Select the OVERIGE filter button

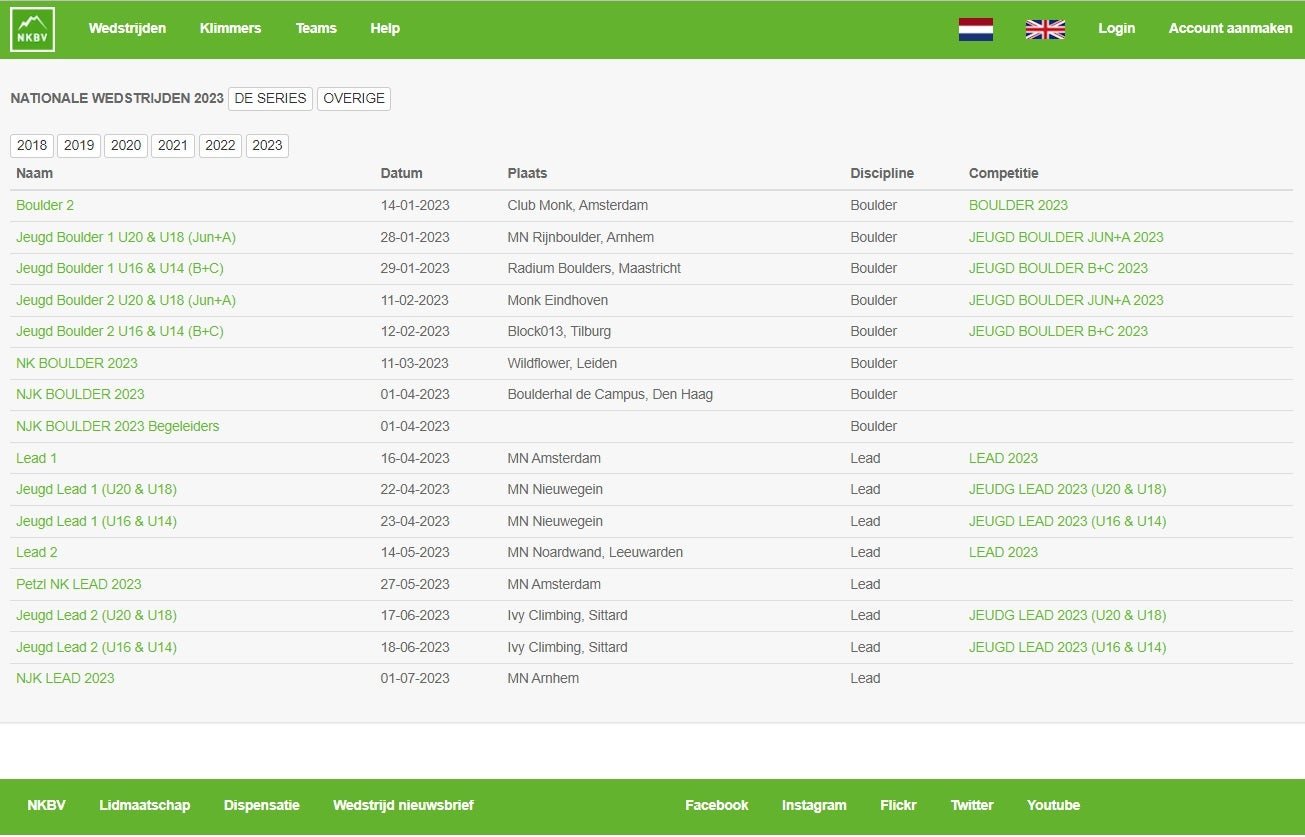(354, 98)
